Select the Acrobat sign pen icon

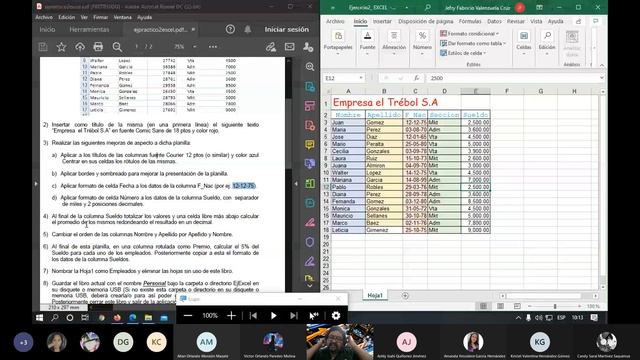click(271, 47)
